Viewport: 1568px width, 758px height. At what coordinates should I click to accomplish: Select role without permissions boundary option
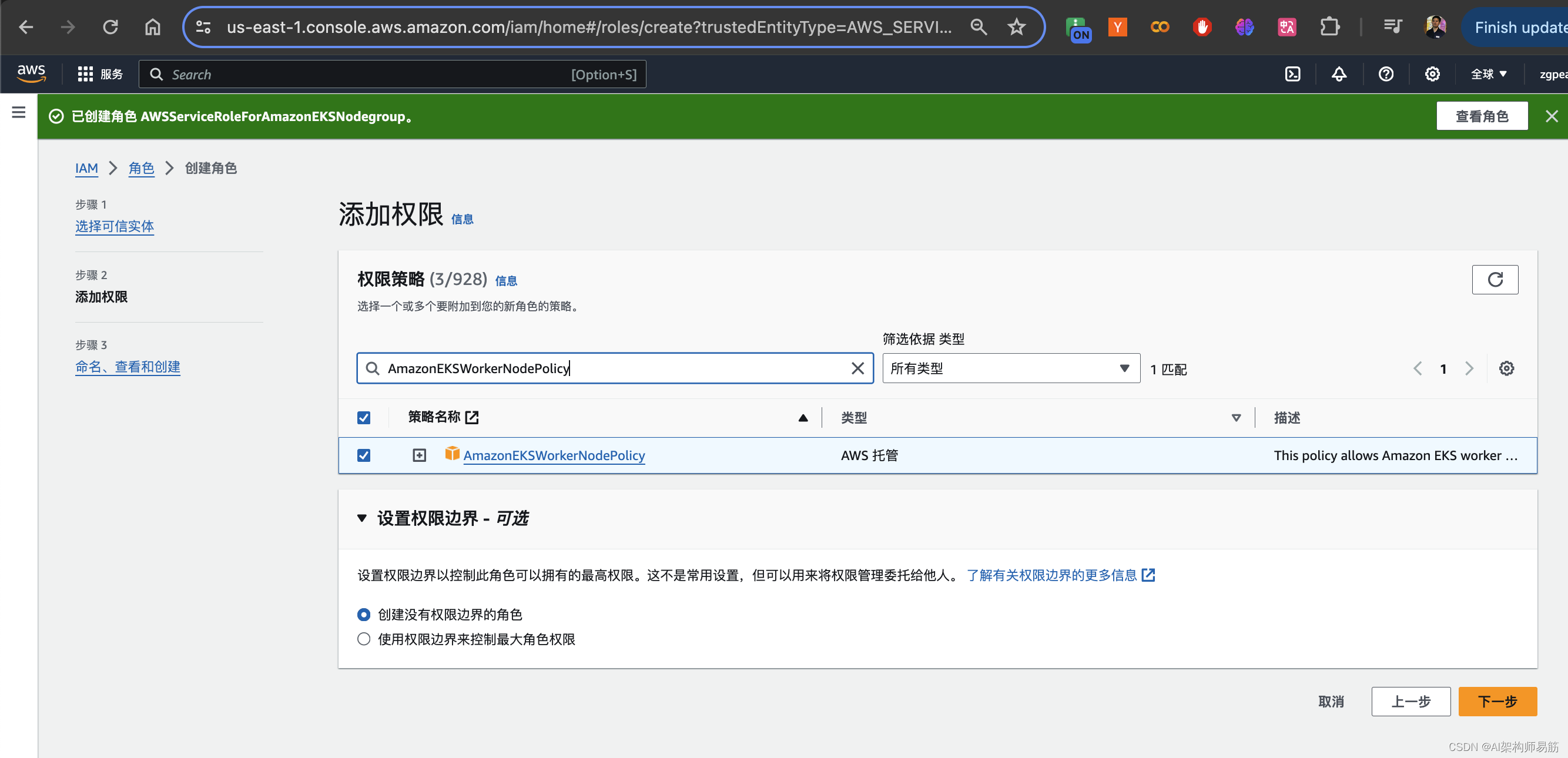(363, 615)
